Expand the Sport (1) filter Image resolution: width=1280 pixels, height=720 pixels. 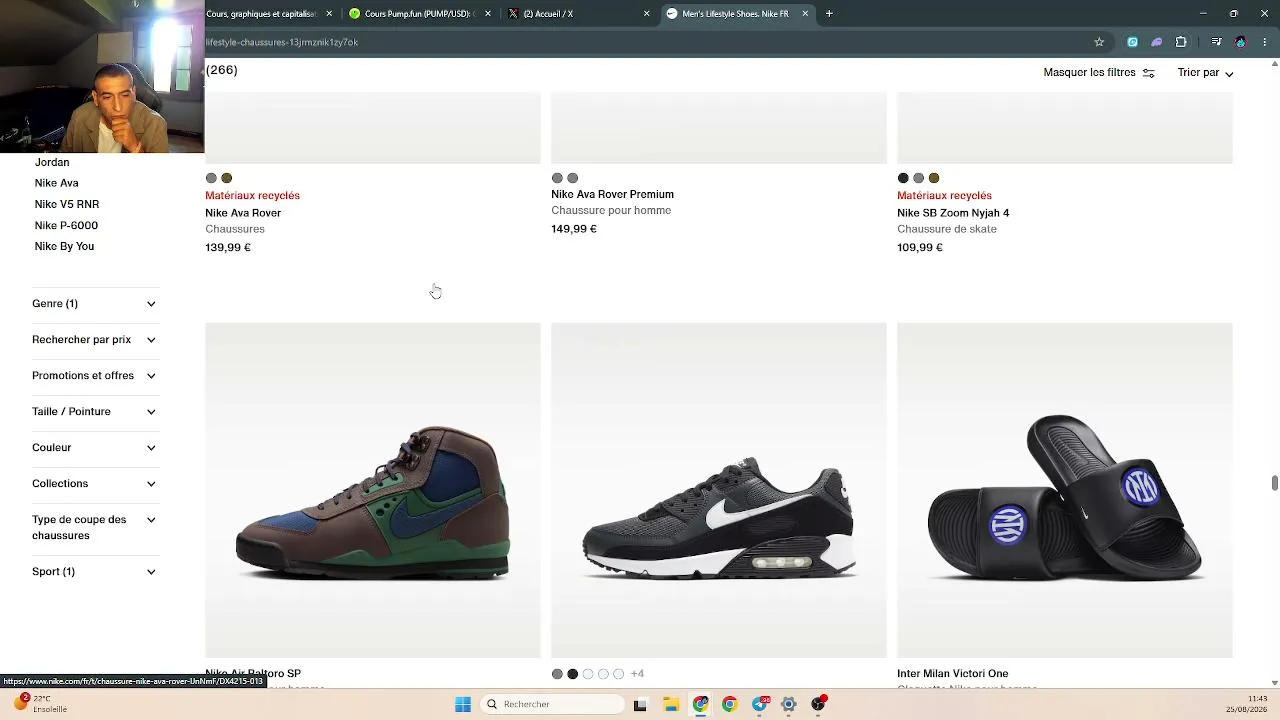click(x=94, y=571)
